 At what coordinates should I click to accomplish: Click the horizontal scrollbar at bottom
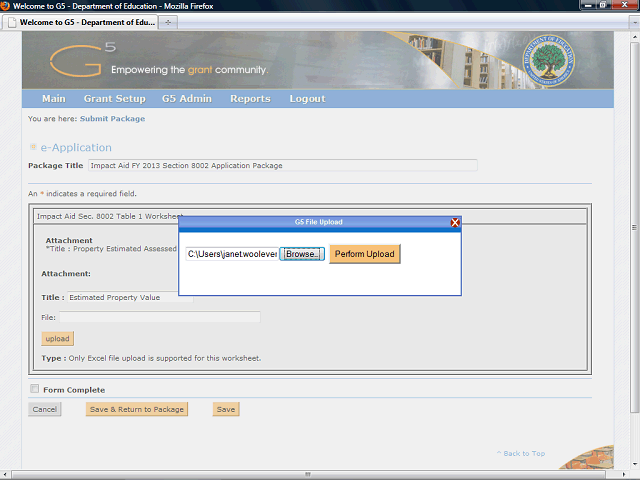(x=309, y=474)
